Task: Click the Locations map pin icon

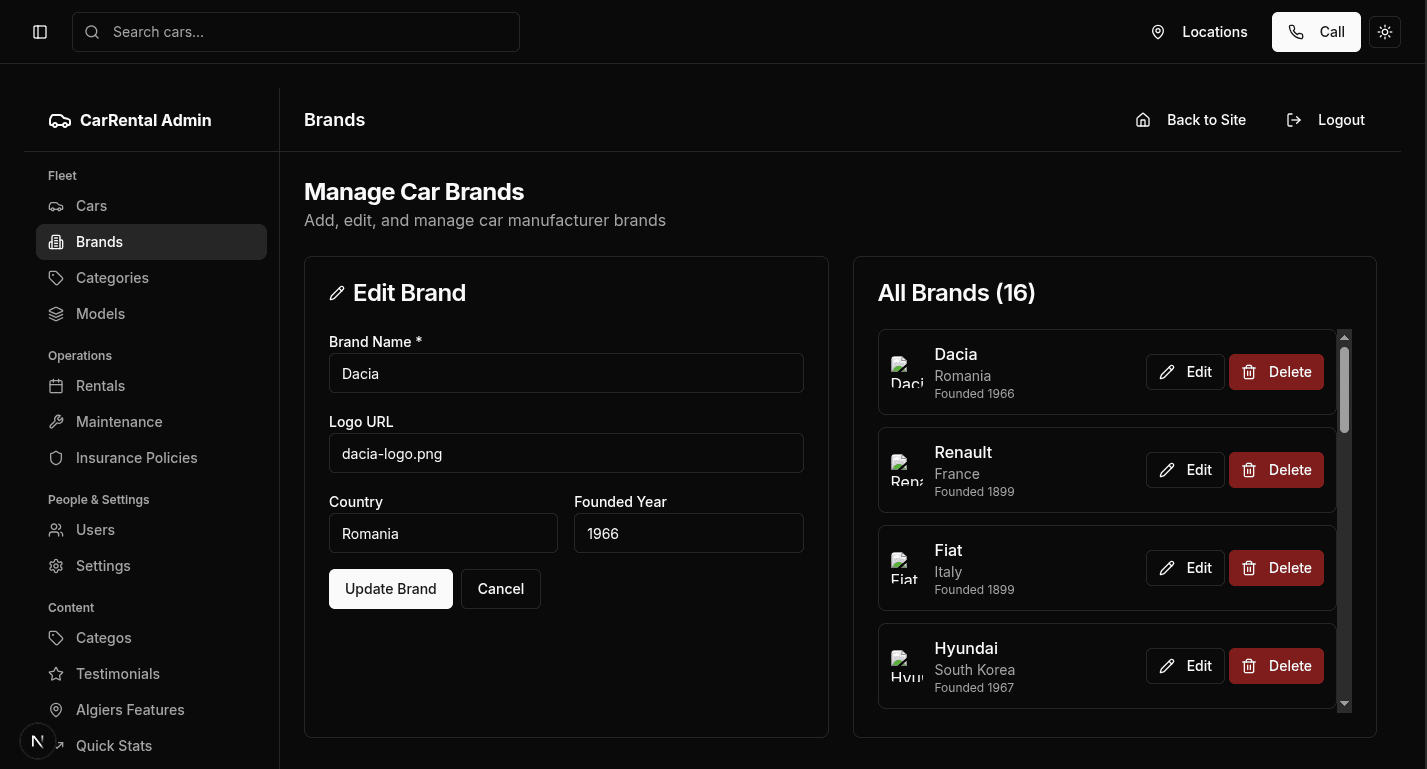Action: coord(1158,32)
